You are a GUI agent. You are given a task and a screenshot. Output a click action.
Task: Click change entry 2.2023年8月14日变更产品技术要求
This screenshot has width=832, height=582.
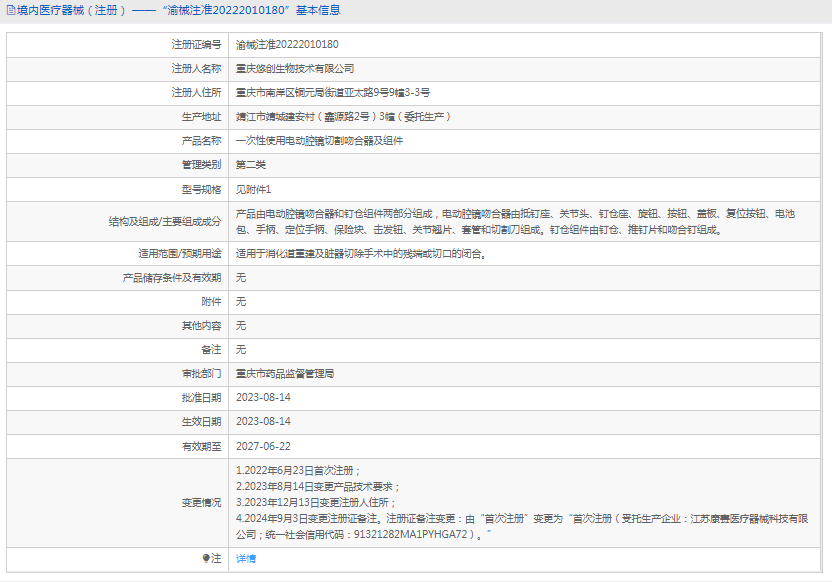[318, 487]
